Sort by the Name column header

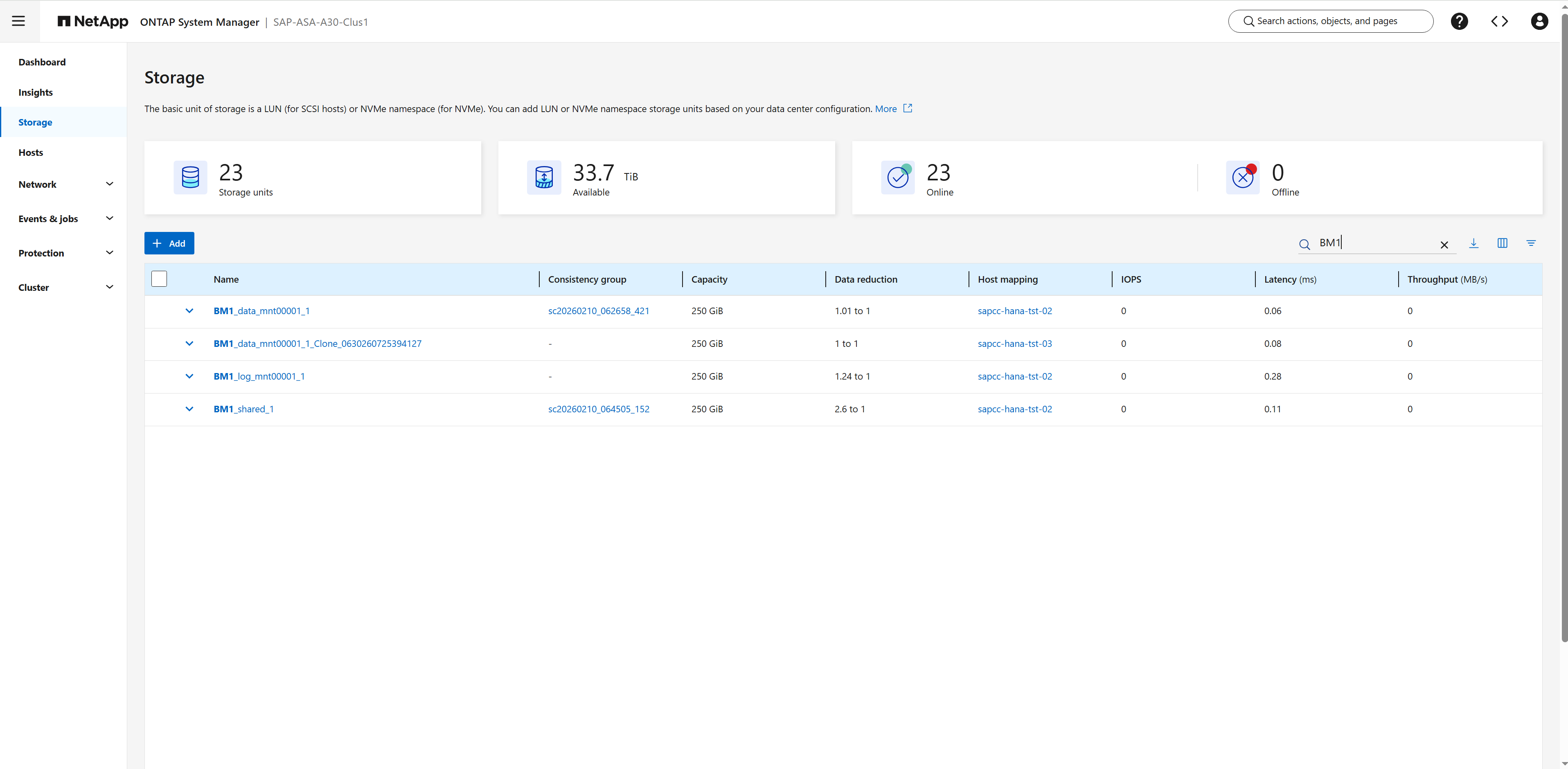click(x=226, y=279)
